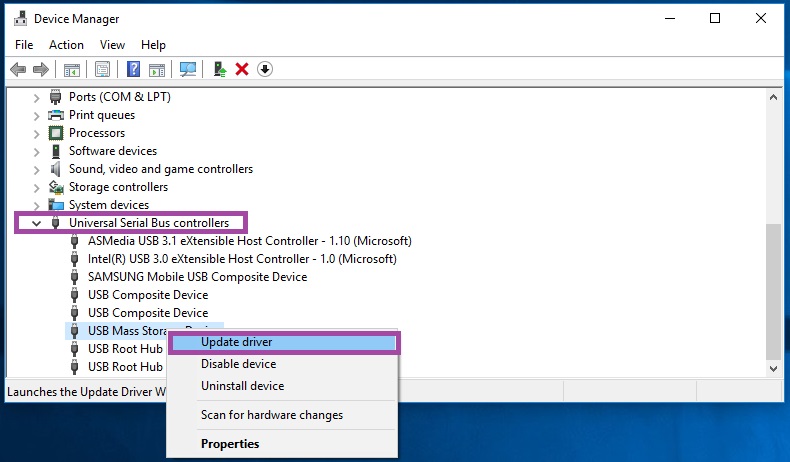
Task: Select the Software devices label
Action: (x=113, y=151)
